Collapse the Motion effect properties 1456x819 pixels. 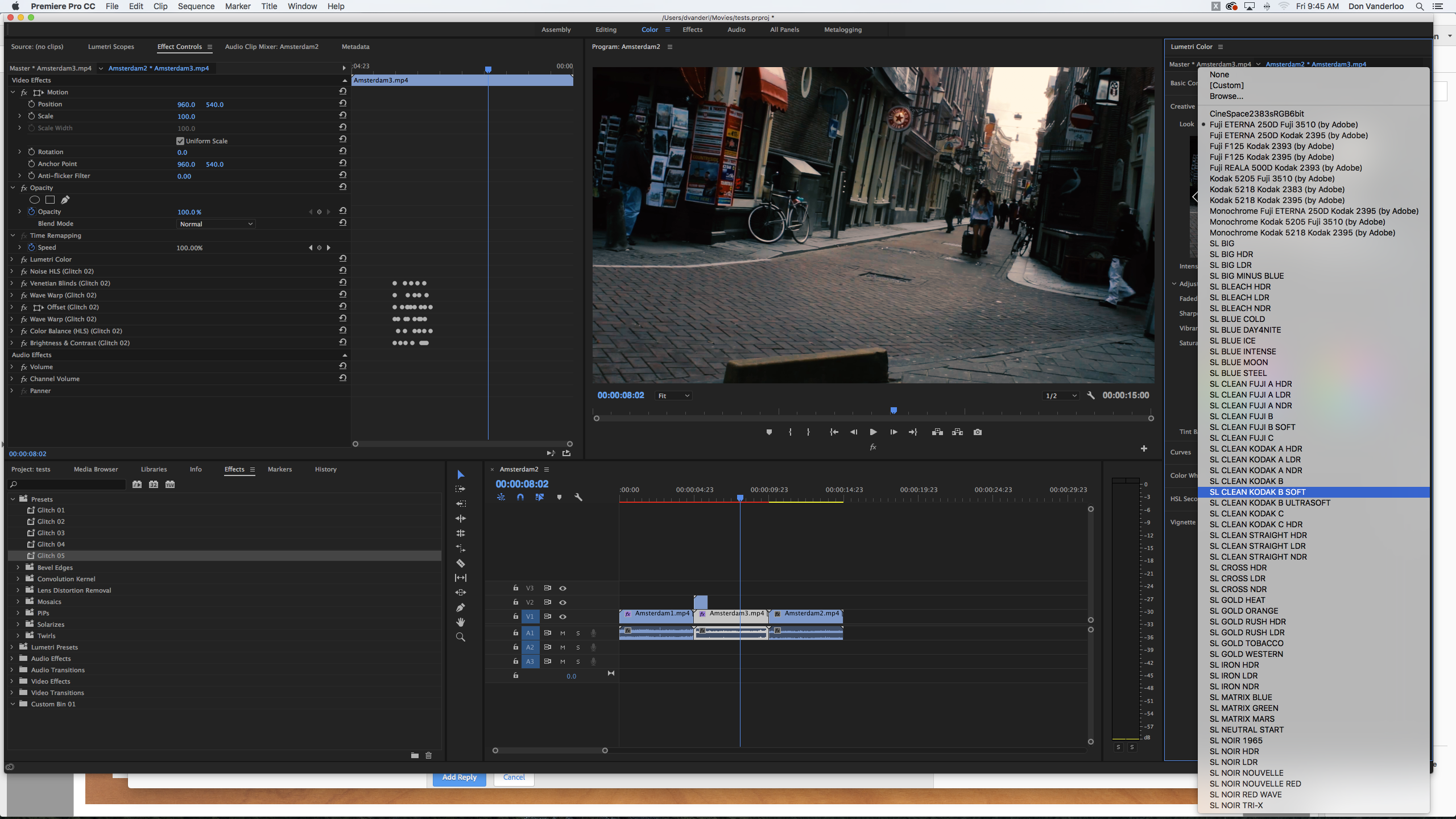pos(13,92)
